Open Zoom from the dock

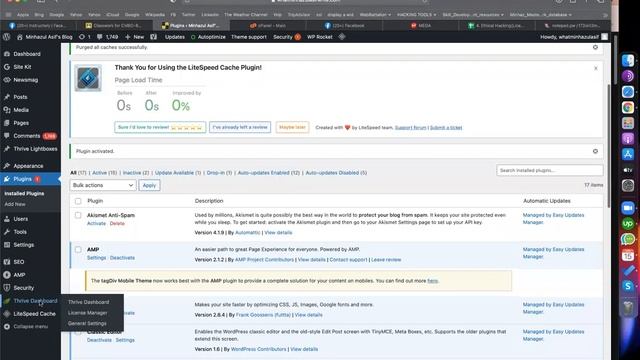(628, 208)
